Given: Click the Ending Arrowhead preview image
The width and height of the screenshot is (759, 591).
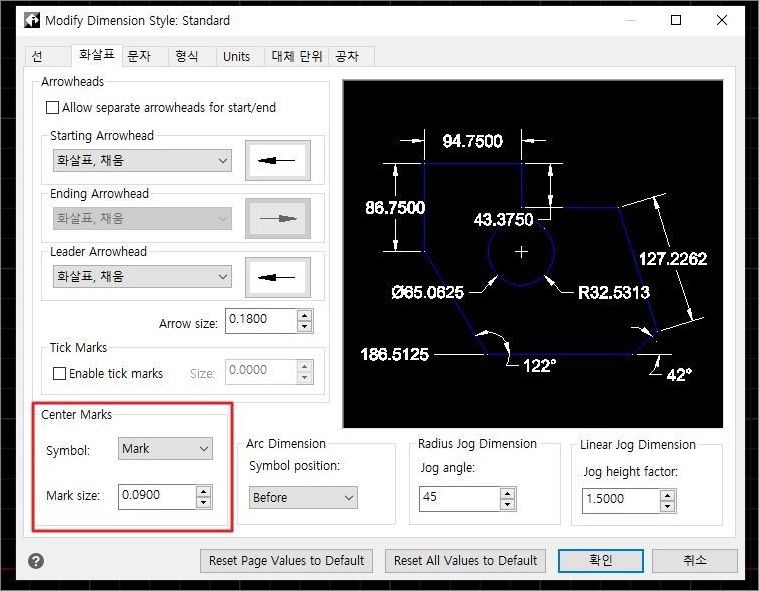Looking at the screenshot, I should (x=277, y=218).
